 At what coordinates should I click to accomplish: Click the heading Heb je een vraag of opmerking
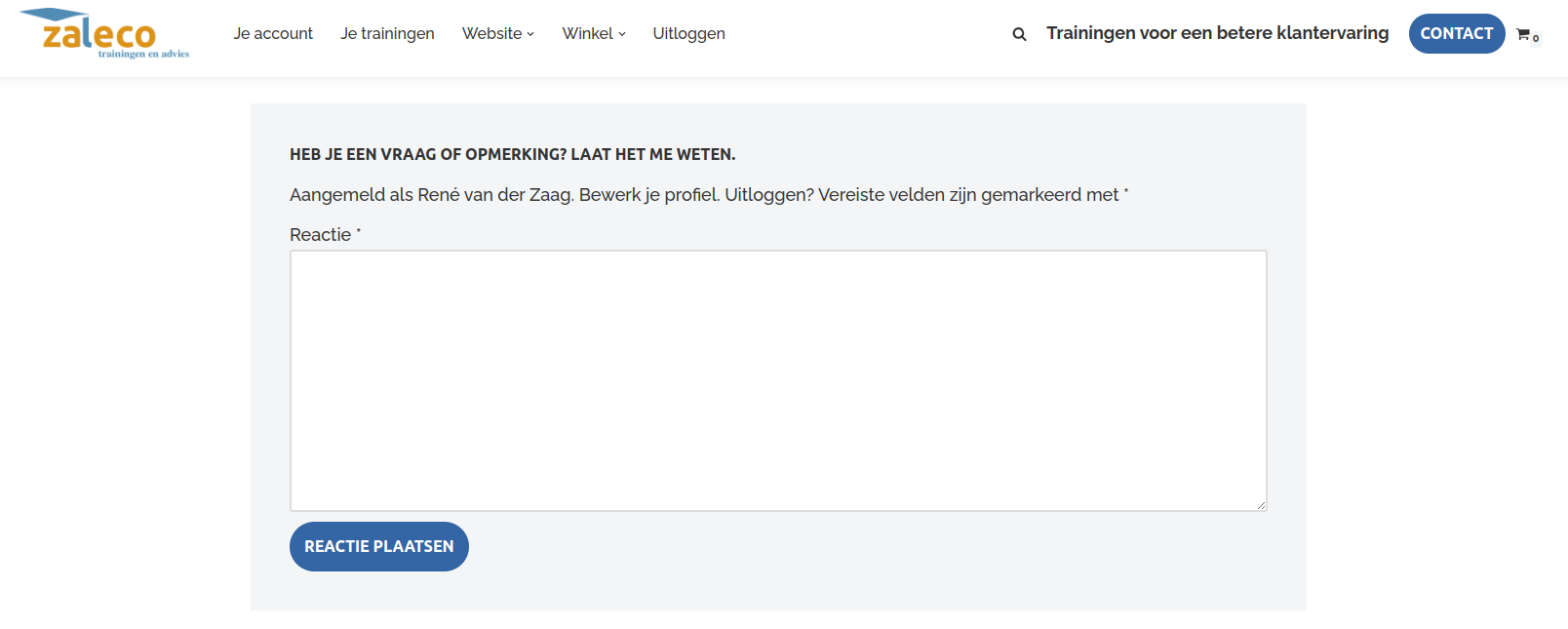[x=512, y=154]
